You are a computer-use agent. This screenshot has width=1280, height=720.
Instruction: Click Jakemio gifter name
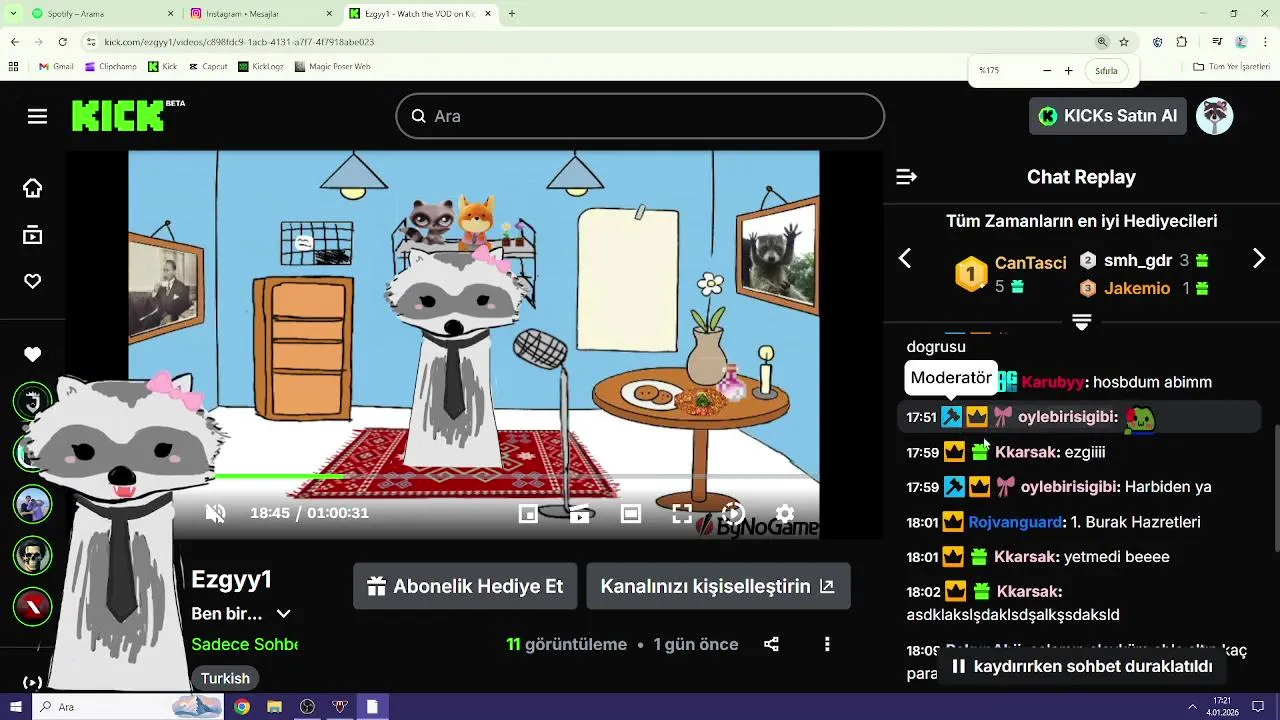point(1137,289)
